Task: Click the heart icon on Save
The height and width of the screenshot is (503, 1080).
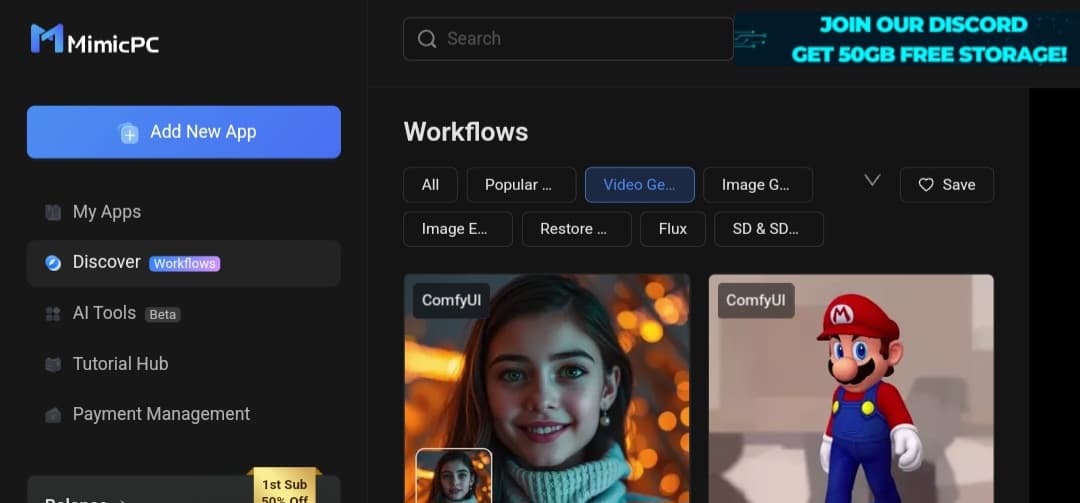Action: (926, 185)
